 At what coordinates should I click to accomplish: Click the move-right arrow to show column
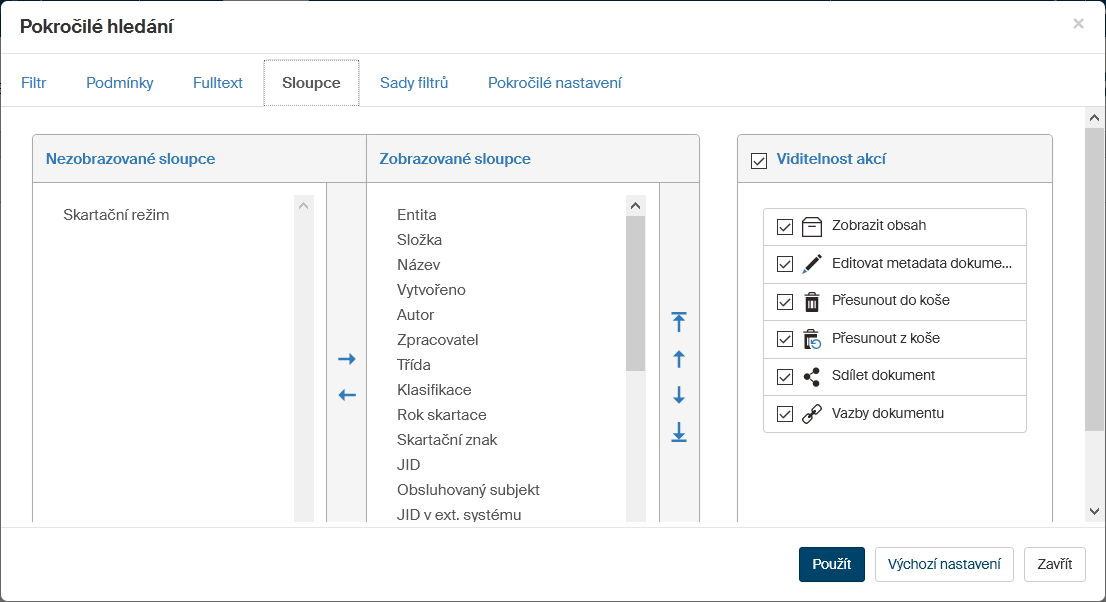(347, 359)
